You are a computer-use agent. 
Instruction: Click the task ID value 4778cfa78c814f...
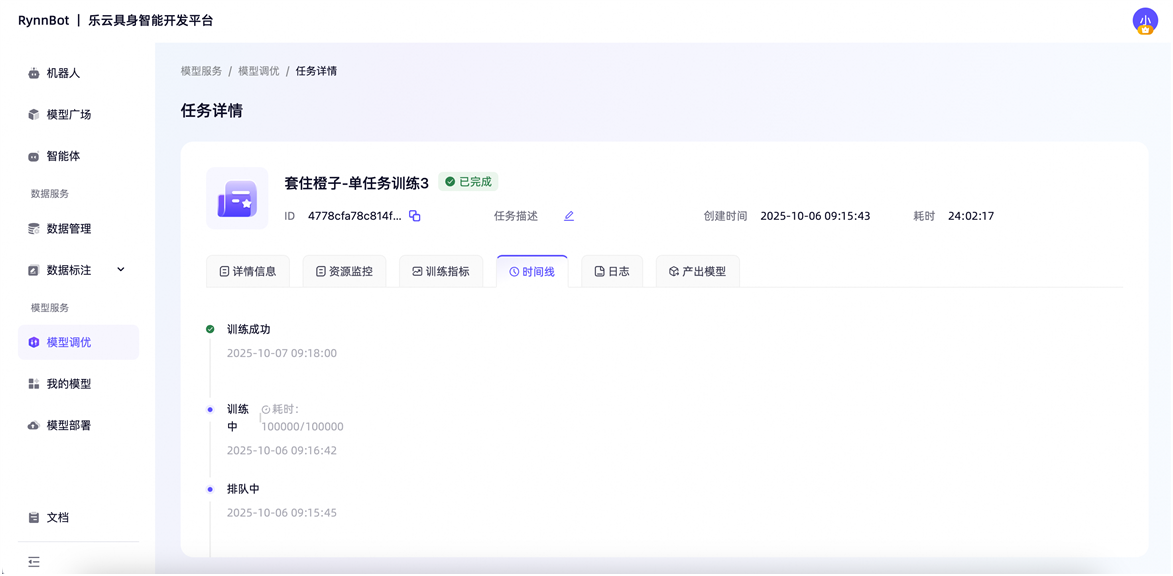coord(355,216)
